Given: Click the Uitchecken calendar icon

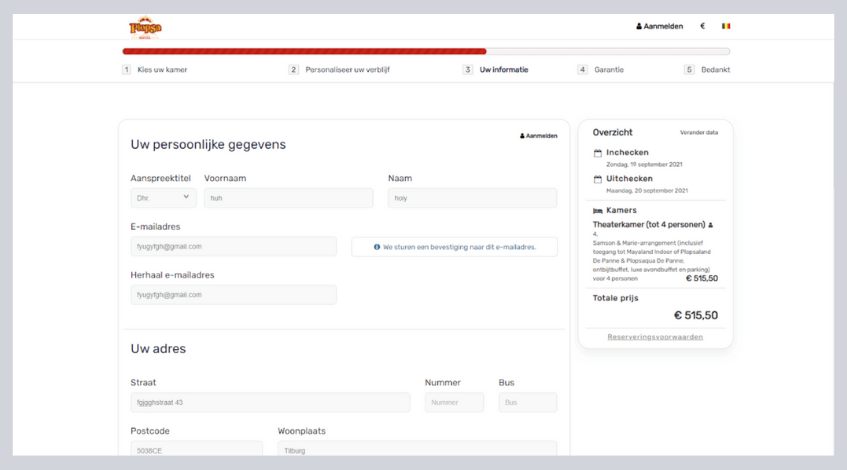Looking at the screenshot, I should pos(598,179).
